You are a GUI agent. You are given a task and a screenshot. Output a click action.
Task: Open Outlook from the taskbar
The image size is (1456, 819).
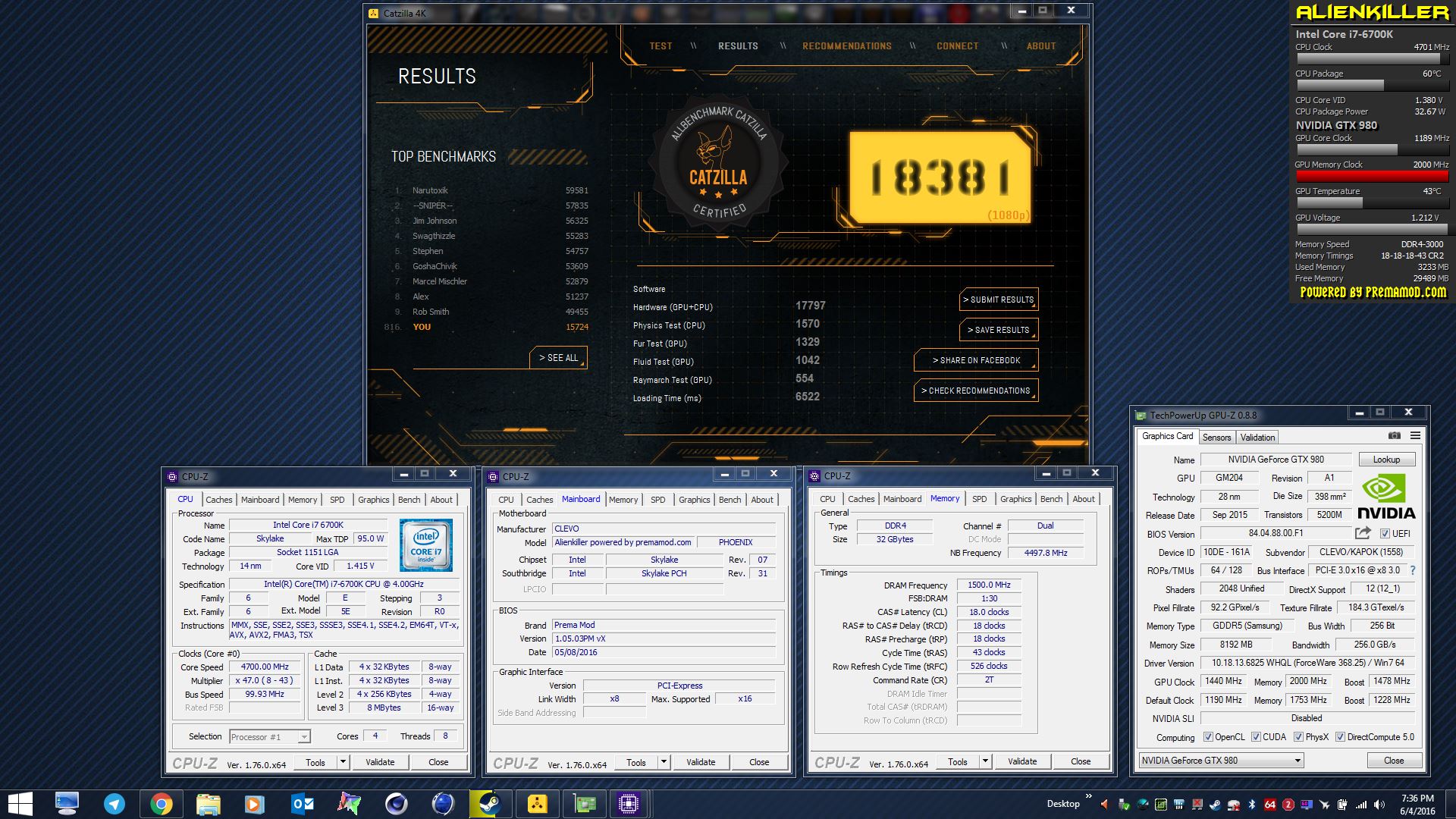pyautogui.click(x=302, y=804)
